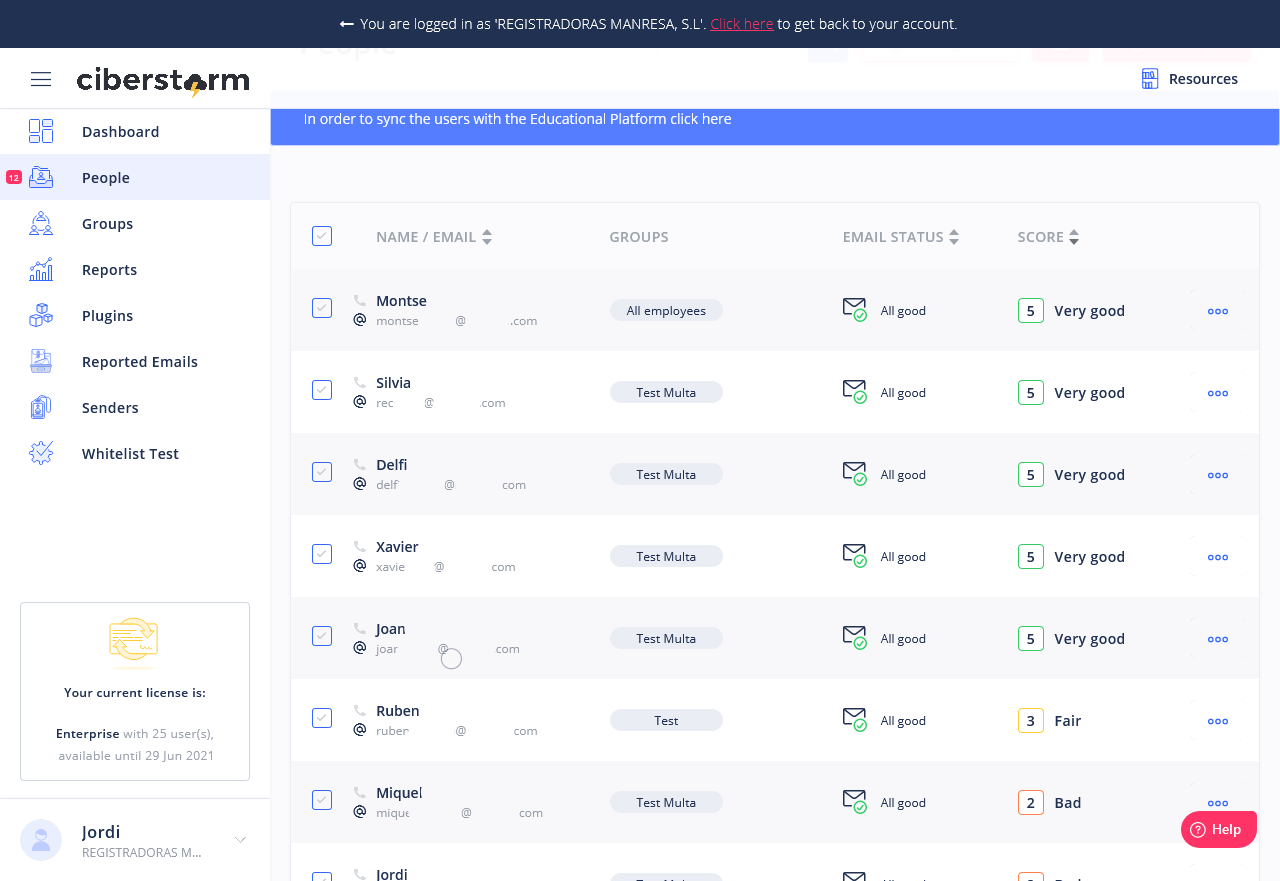Open the three-dots menu for Joan
The image size is (1280, 881).
(1218, 639)
